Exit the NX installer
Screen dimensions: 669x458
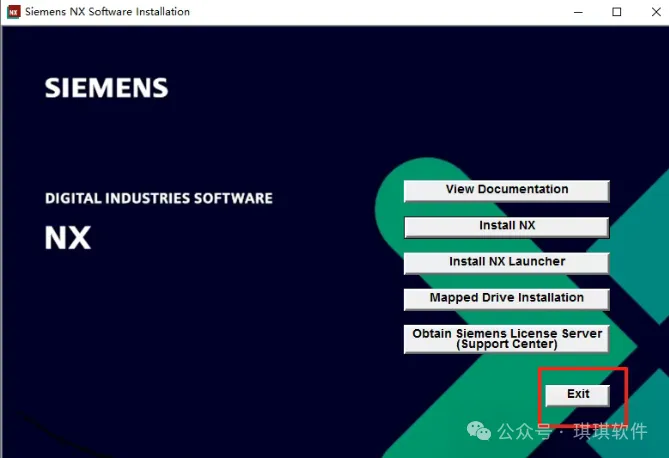click(577, 395)
